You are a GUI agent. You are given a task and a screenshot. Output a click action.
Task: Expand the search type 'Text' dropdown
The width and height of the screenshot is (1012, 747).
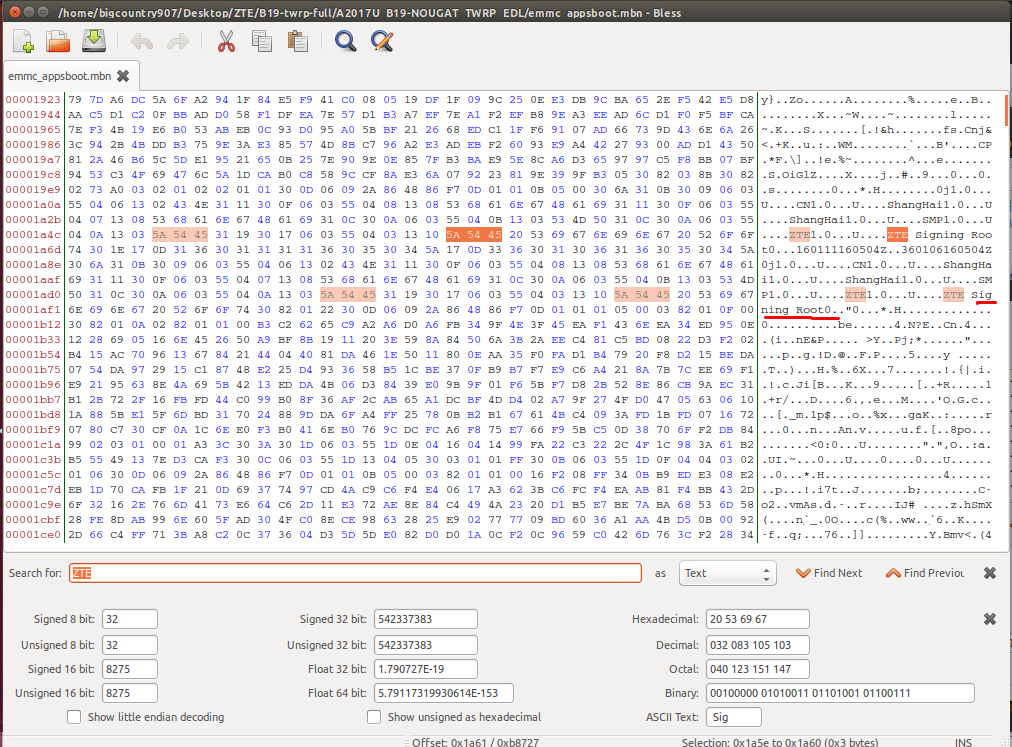tap(727, 573)
